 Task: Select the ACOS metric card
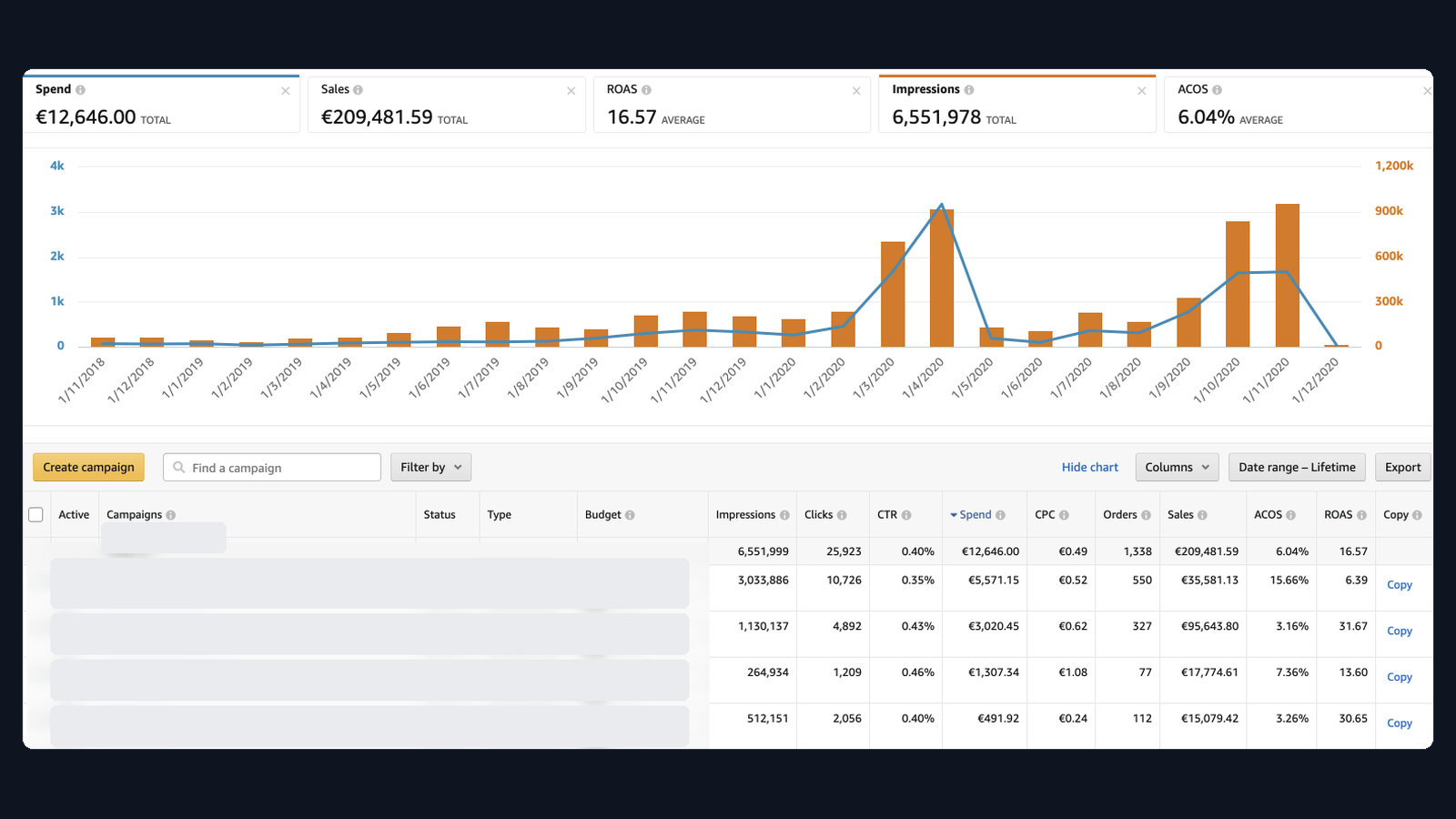(x=1299, y=104)
